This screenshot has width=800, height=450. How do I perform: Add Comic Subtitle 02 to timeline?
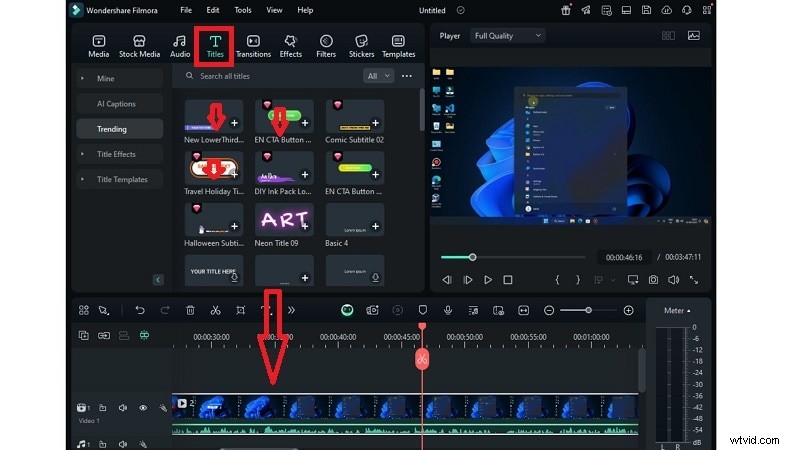click(376, 123)
